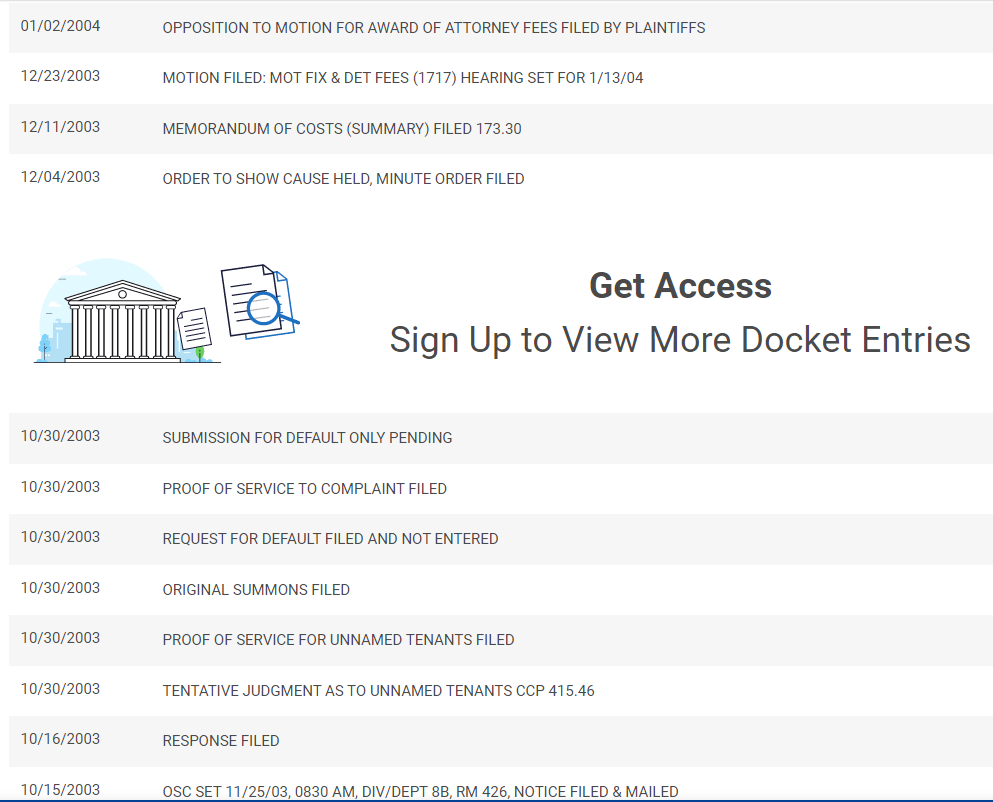Select the Memorandum of Costs filed 173.30 entry
The height and width of the screenshot is (802, 993).
point(341,129)
